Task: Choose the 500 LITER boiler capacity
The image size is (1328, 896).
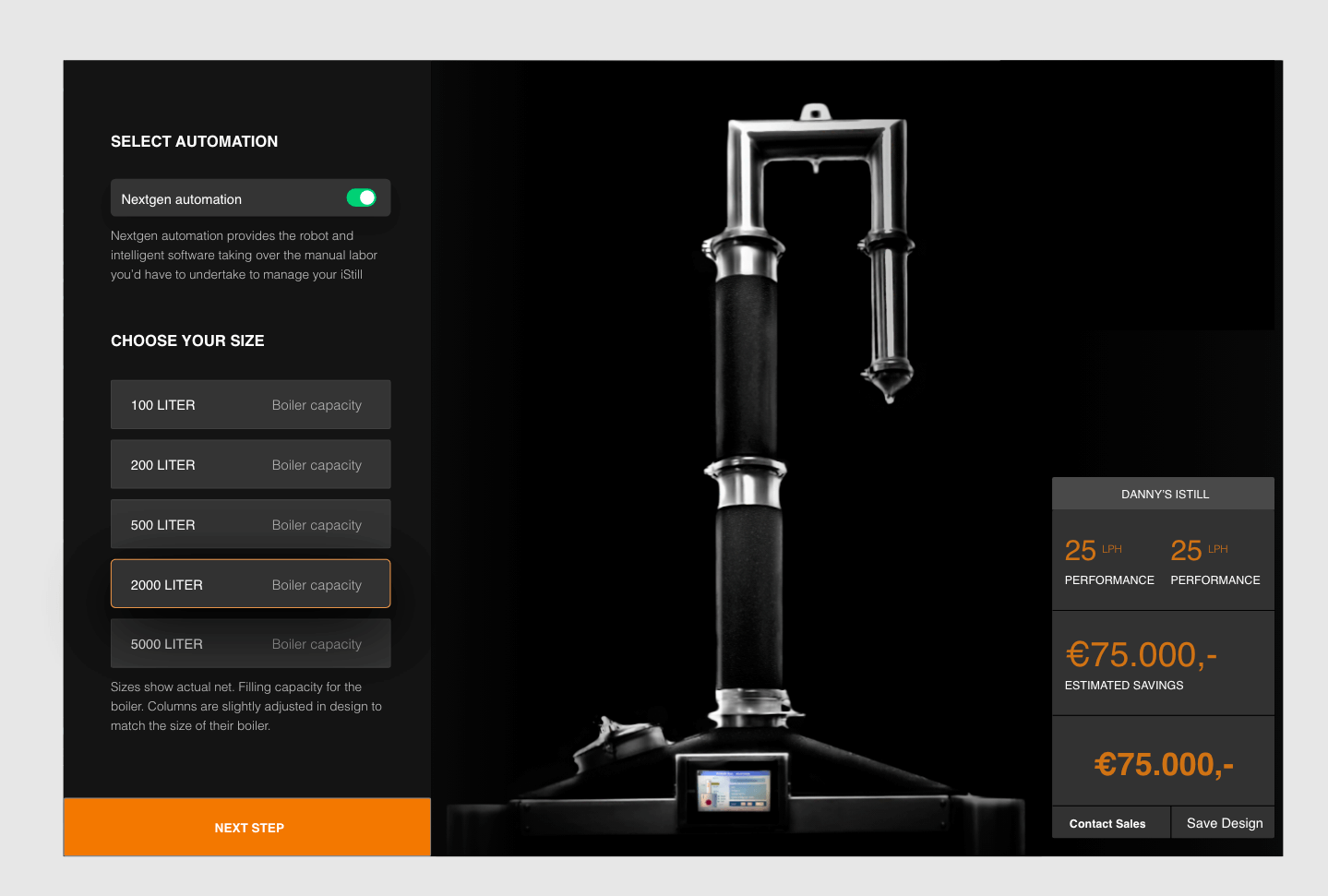Action: pyautogui.click(x=250, y=524)
